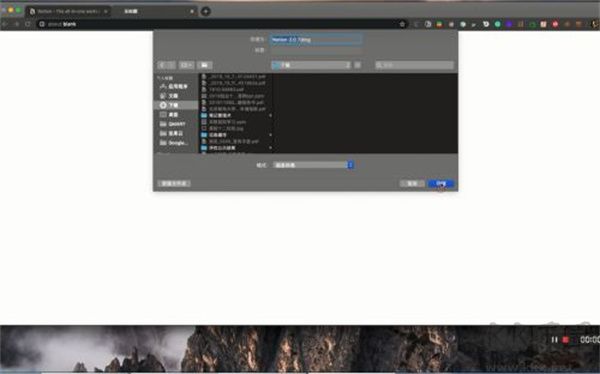Click the tags field below the file name
Screen dimensions: 600x374
coord(315,50)
